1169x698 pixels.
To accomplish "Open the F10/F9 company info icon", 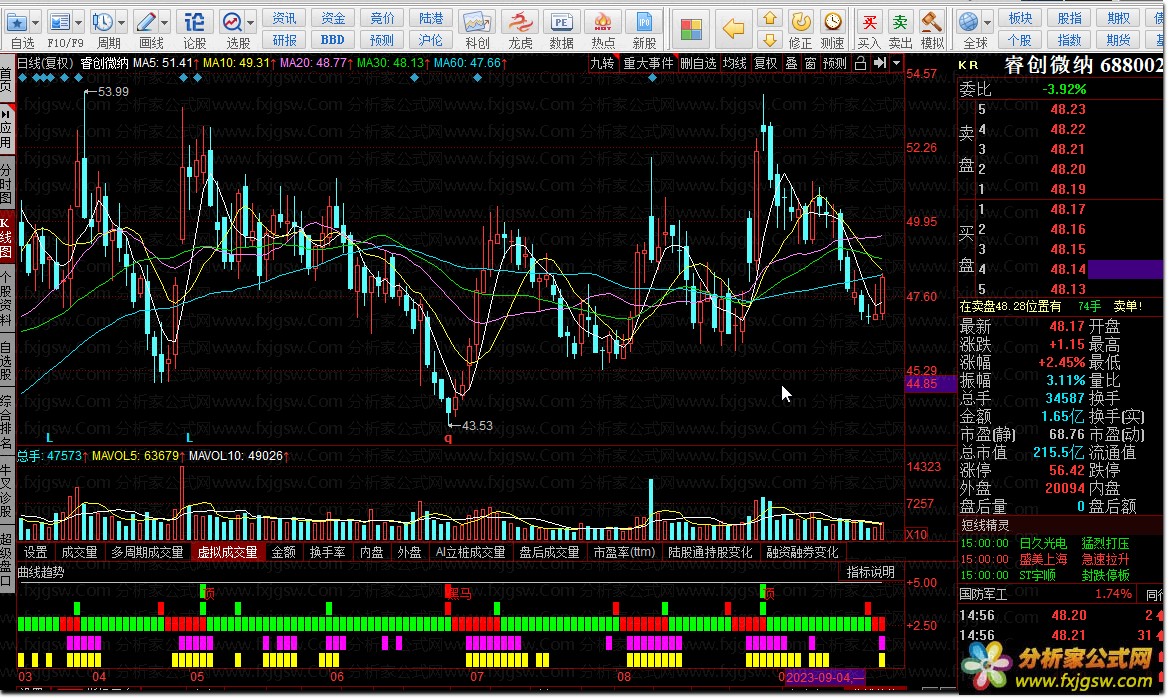I will click(x=60, y=22).
